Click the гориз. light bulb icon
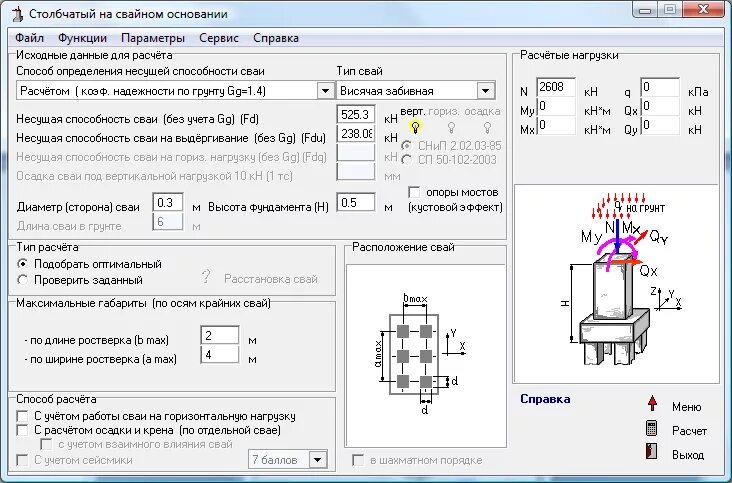The width and height of the screenshot is (732, 483). coord(451,127)
